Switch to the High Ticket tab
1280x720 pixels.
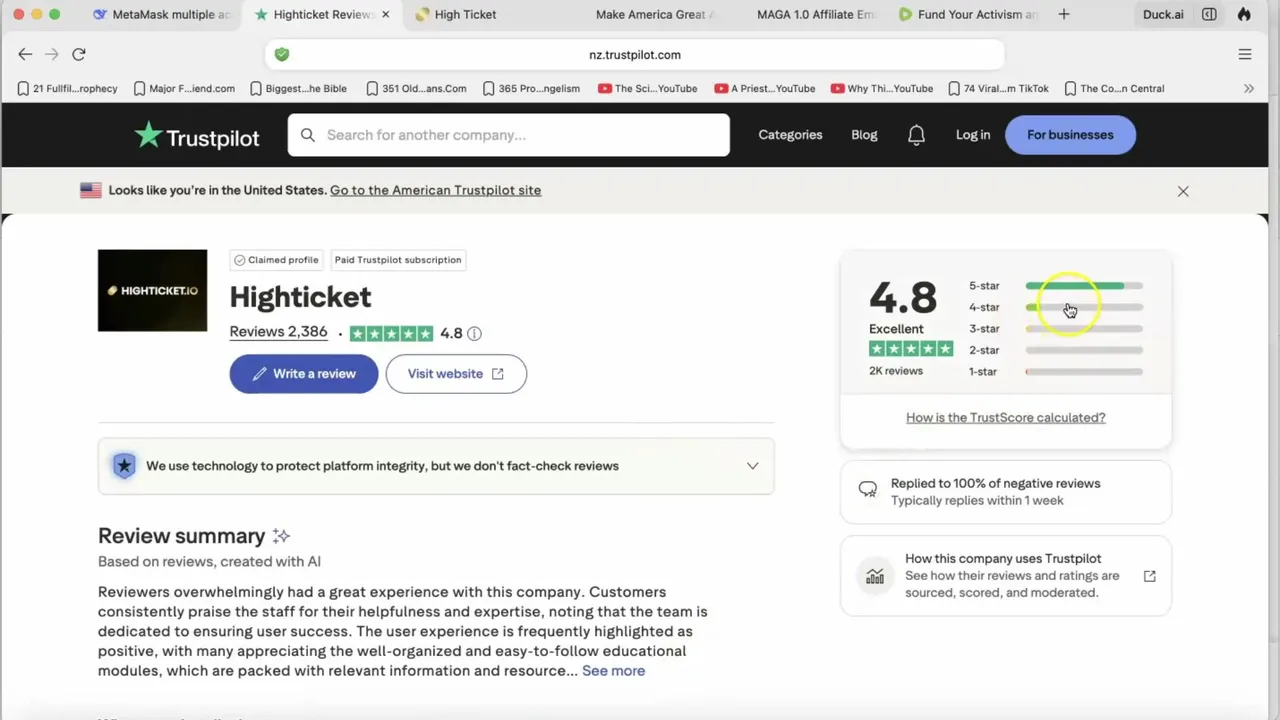465,14
